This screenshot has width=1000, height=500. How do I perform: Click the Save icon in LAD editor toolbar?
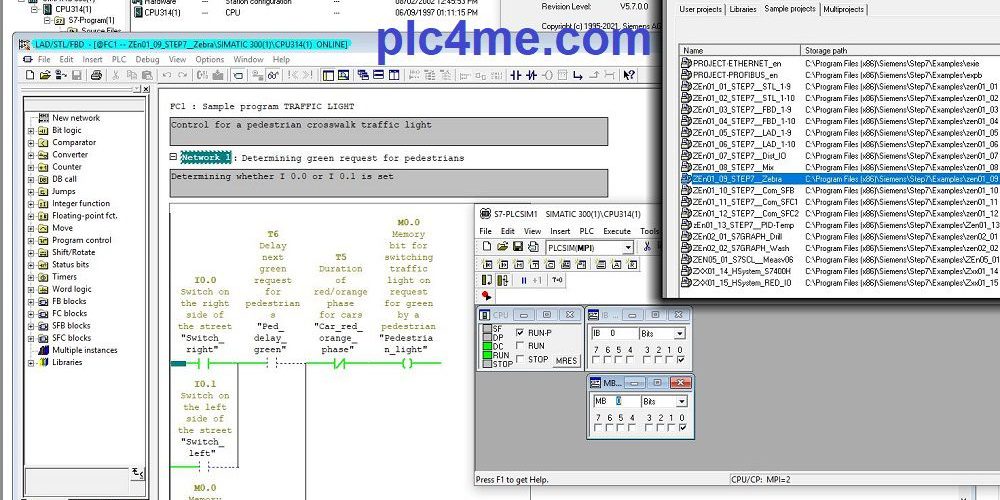tap(77, 75)
